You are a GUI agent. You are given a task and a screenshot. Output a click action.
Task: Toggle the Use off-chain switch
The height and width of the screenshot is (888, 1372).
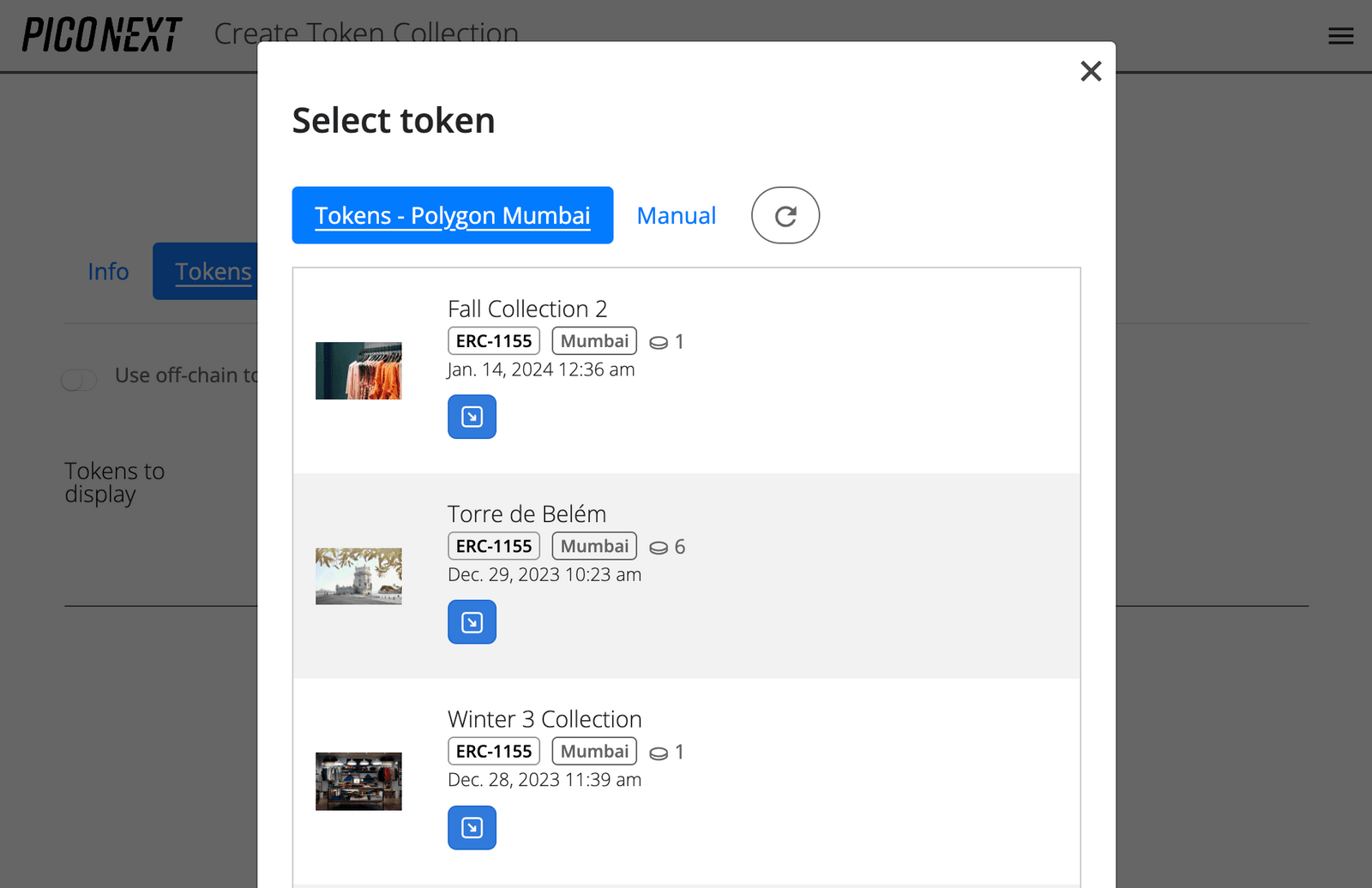click(79, 379)
